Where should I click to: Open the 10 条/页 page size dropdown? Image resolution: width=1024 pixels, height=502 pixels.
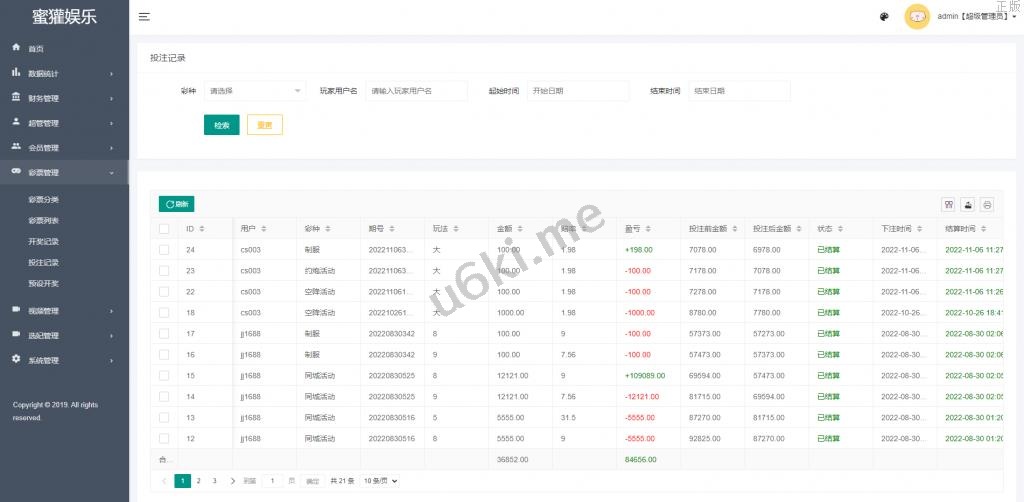click(x=380, y=481)
